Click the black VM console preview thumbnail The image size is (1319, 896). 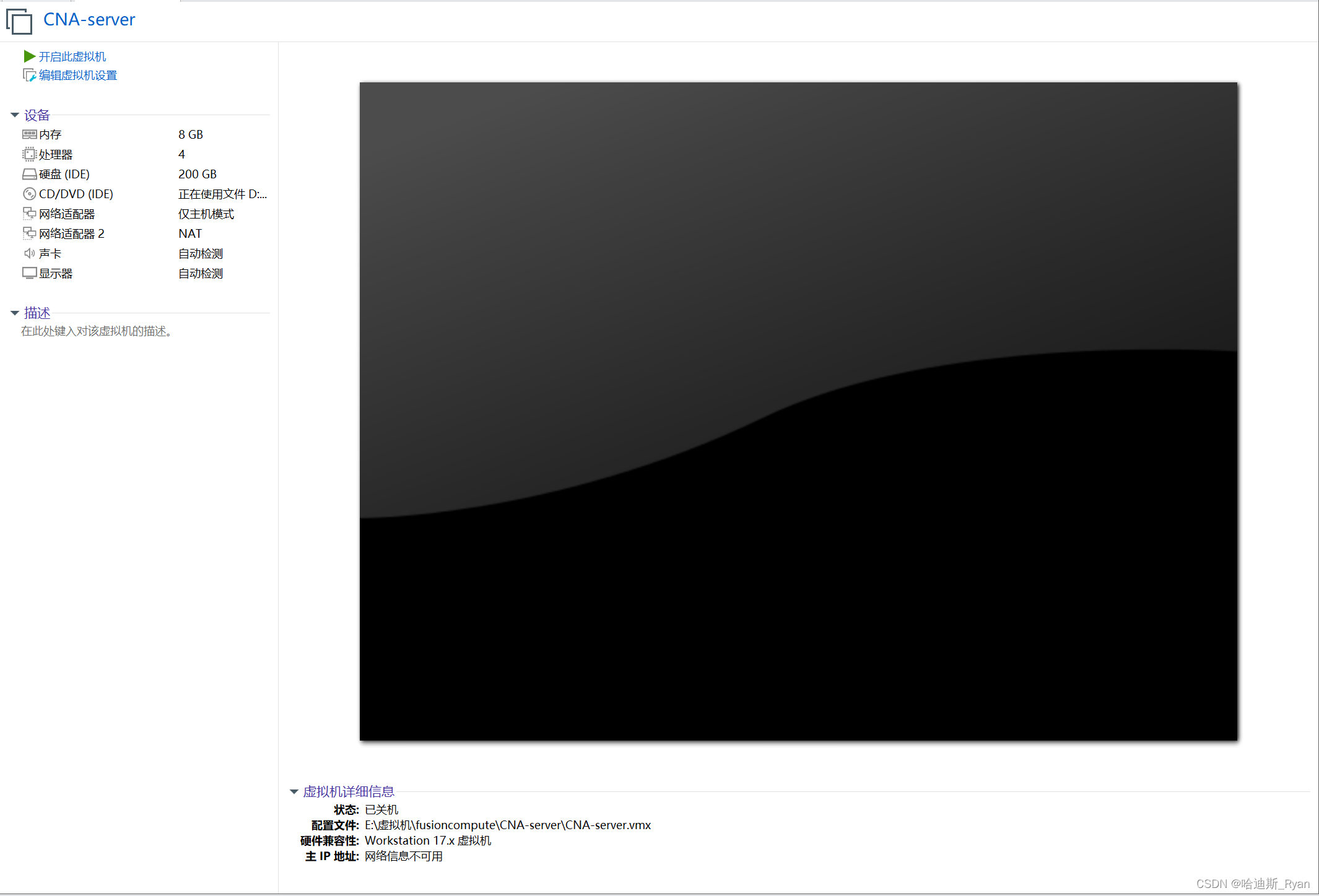click(798, 411)
